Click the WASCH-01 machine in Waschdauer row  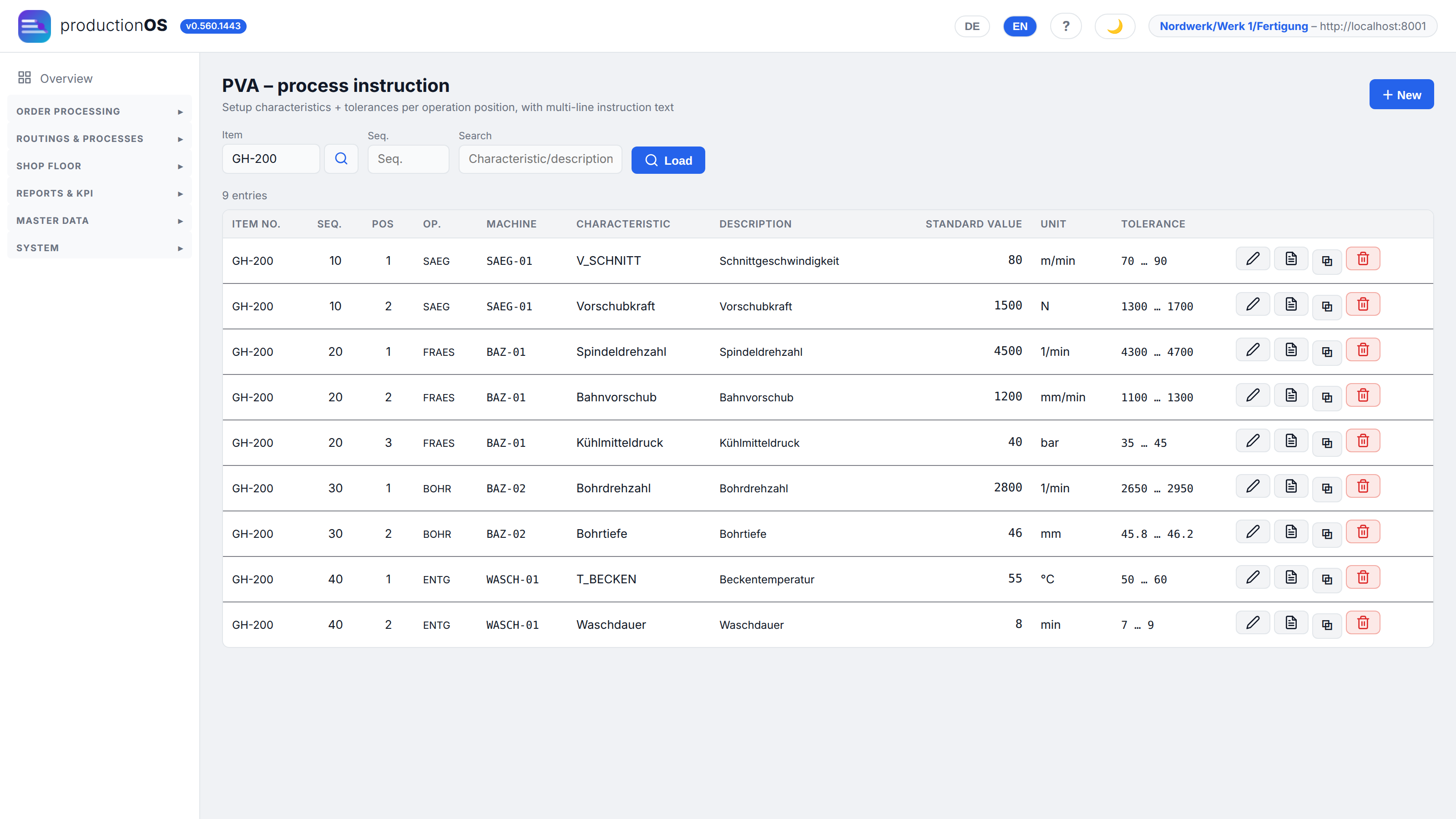512,625
